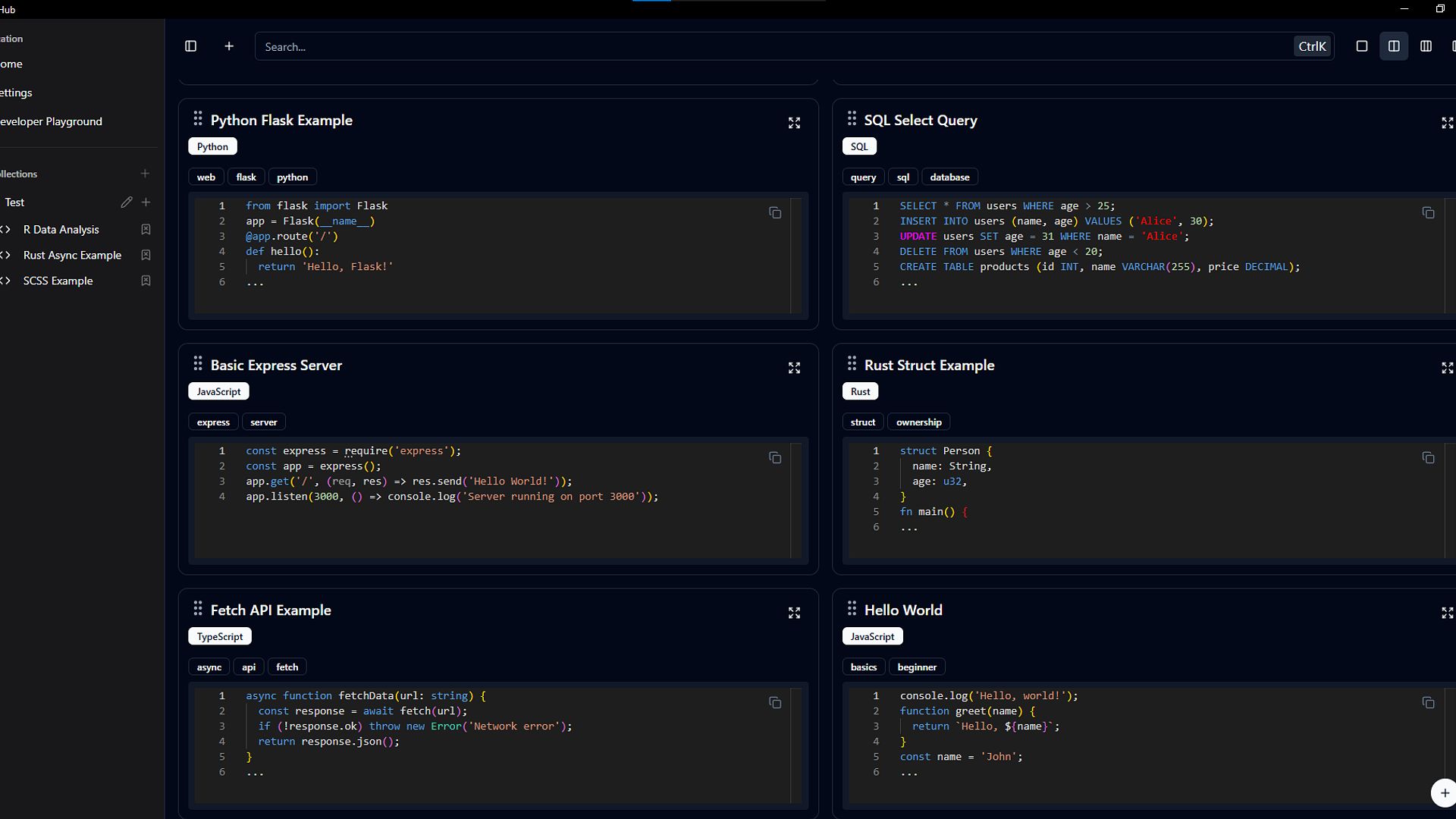
Task: Select the 'async' tag
Action: tap(209, 667)
